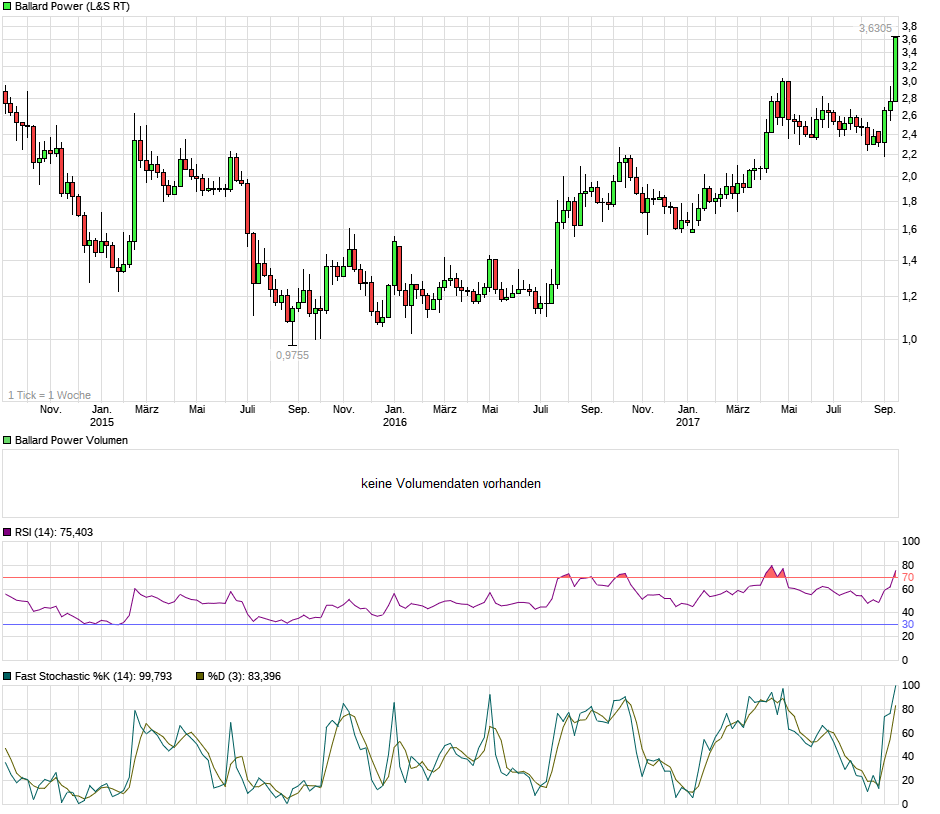This screenshot has width=940, height=814.
Task: Click the green square beside Ballard Power title
Action: (x=7, y=6)
